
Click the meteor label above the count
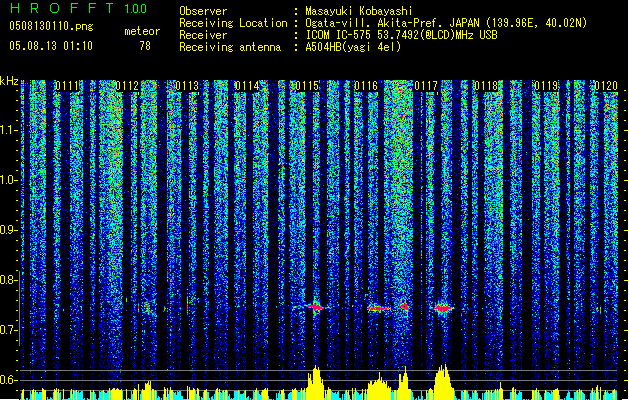[x=142, y=31]
